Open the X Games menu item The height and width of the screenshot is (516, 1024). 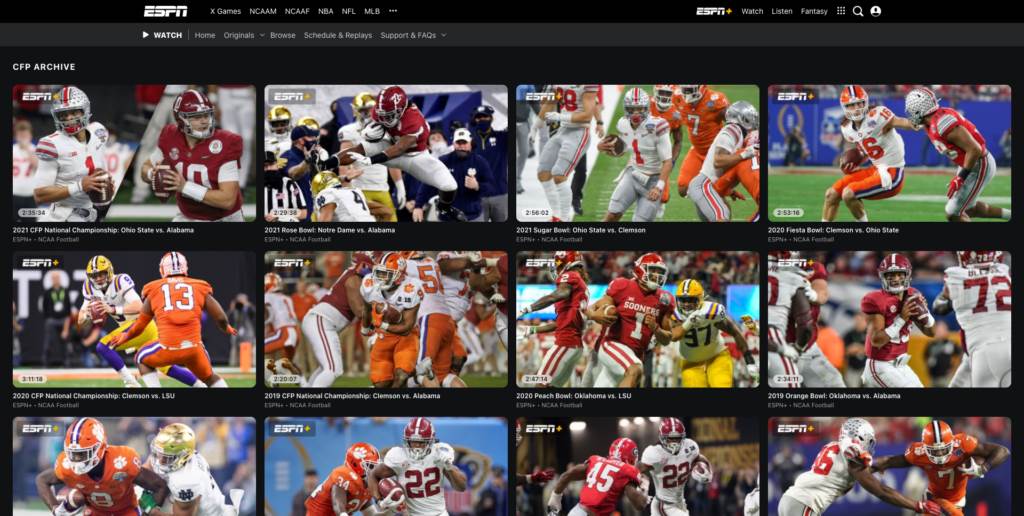tap(226, 11)
